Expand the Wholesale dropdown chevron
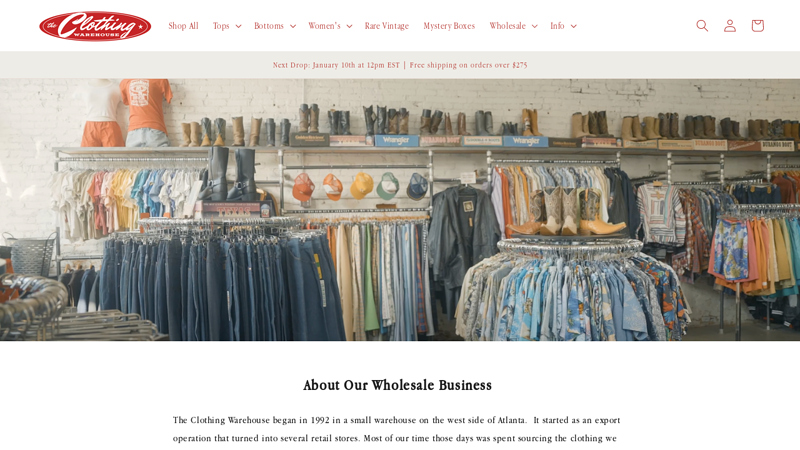The image size is (800, 450). tap(535, 26)
